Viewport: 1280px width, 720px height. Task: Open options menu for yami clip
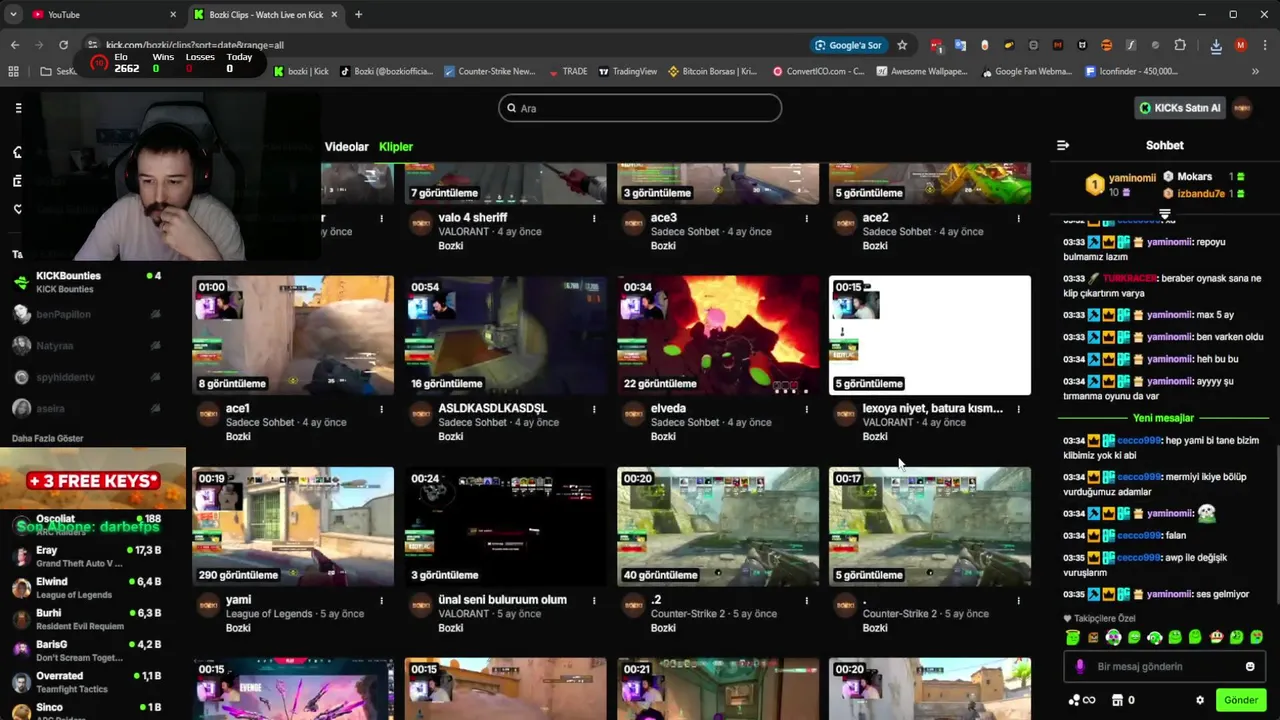(x=381, y=600)
